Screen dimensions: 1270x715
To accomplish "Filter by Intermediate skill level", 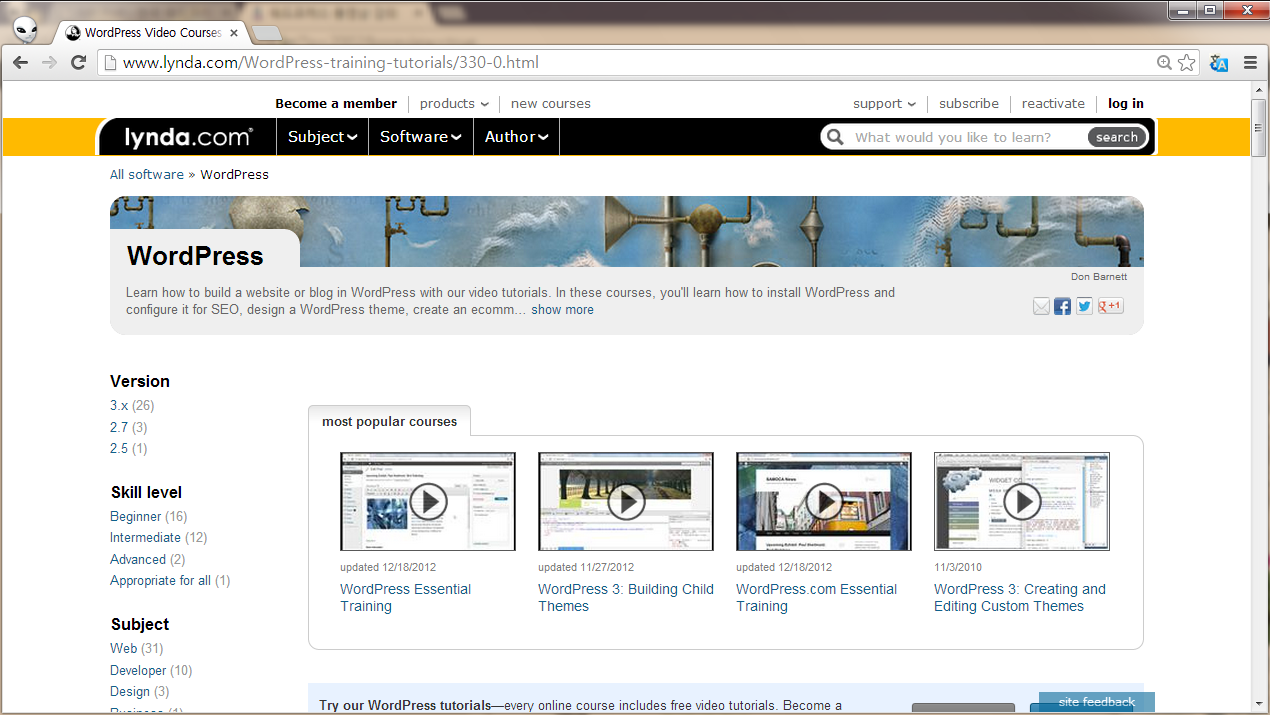I will (x=145, y=537).
